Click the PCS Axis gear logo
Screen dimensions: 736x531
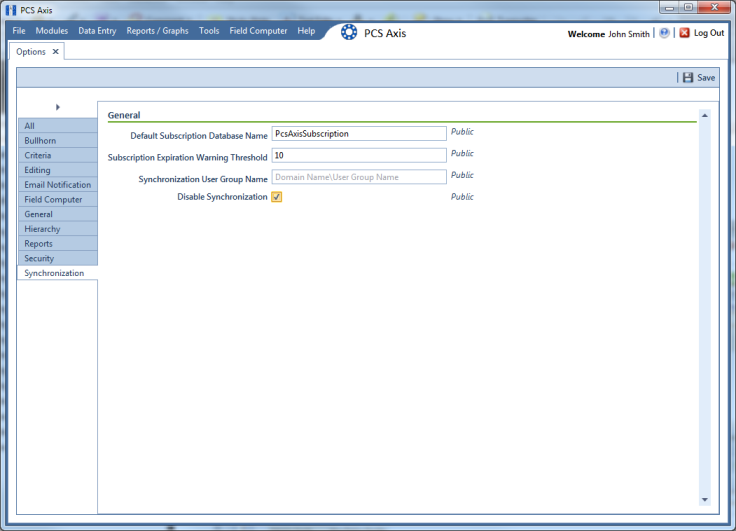click(x=349, y=32)
